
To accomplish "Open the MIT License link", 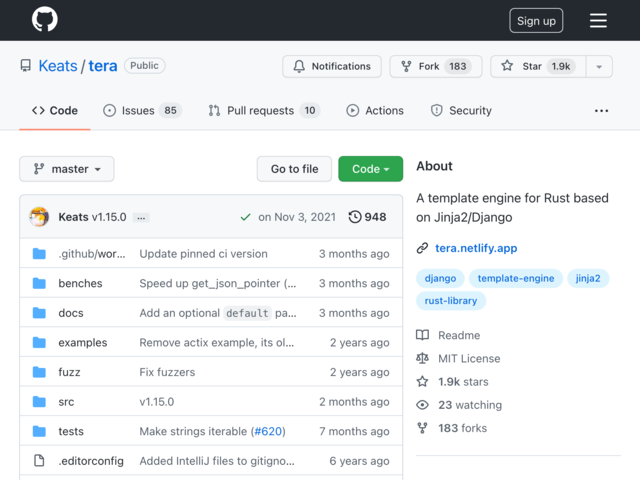I will [x=469, y=358].
